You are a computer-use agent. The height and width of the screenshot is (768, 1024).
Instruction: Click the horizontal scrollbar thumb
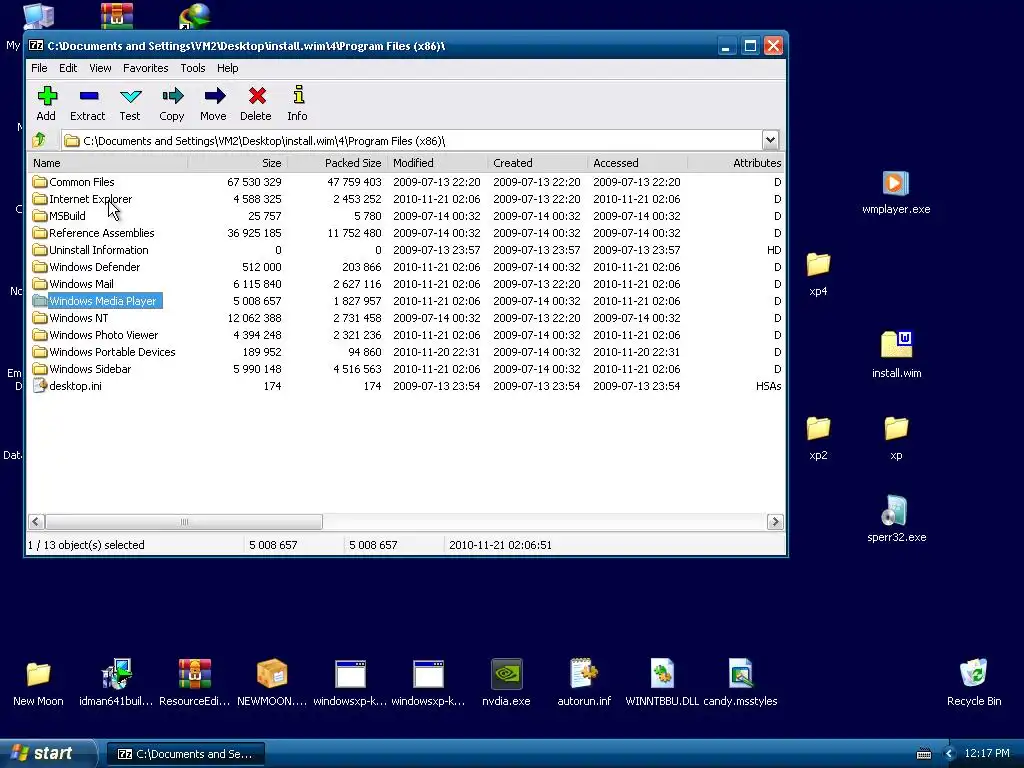[x=184, y=522]
